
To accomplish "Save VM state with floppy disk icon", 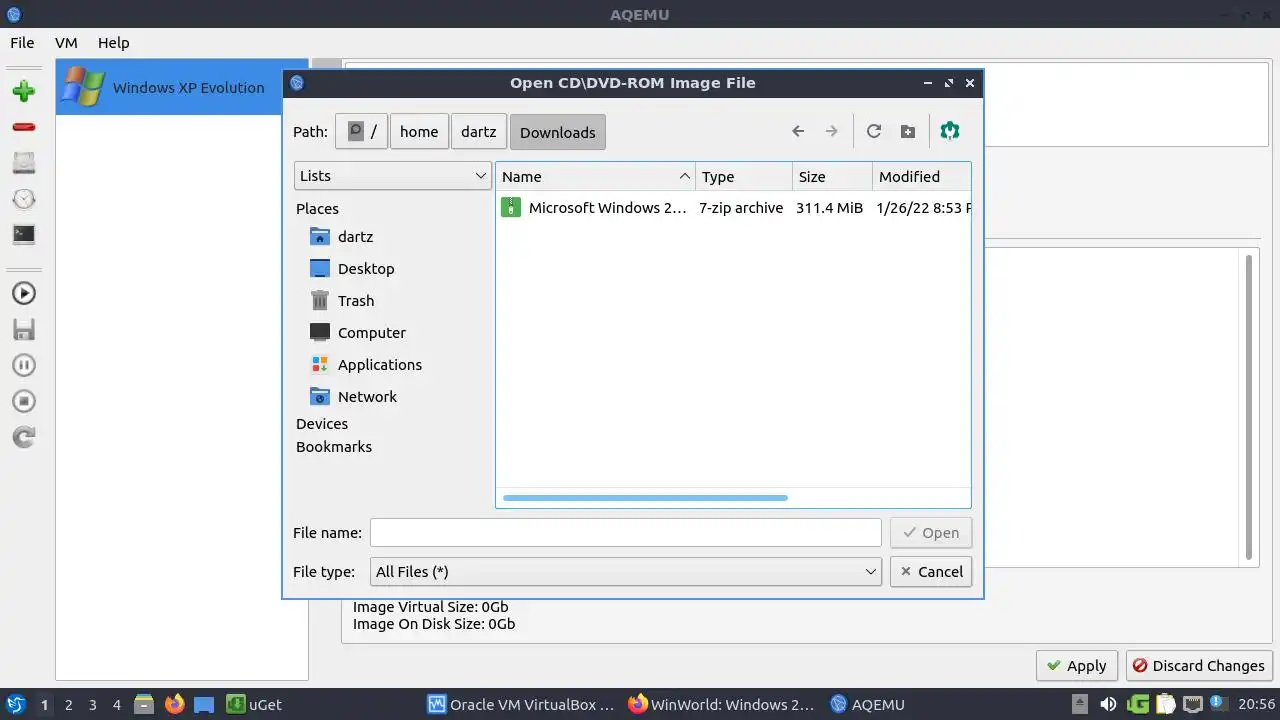I will click(x=24, y=329).
